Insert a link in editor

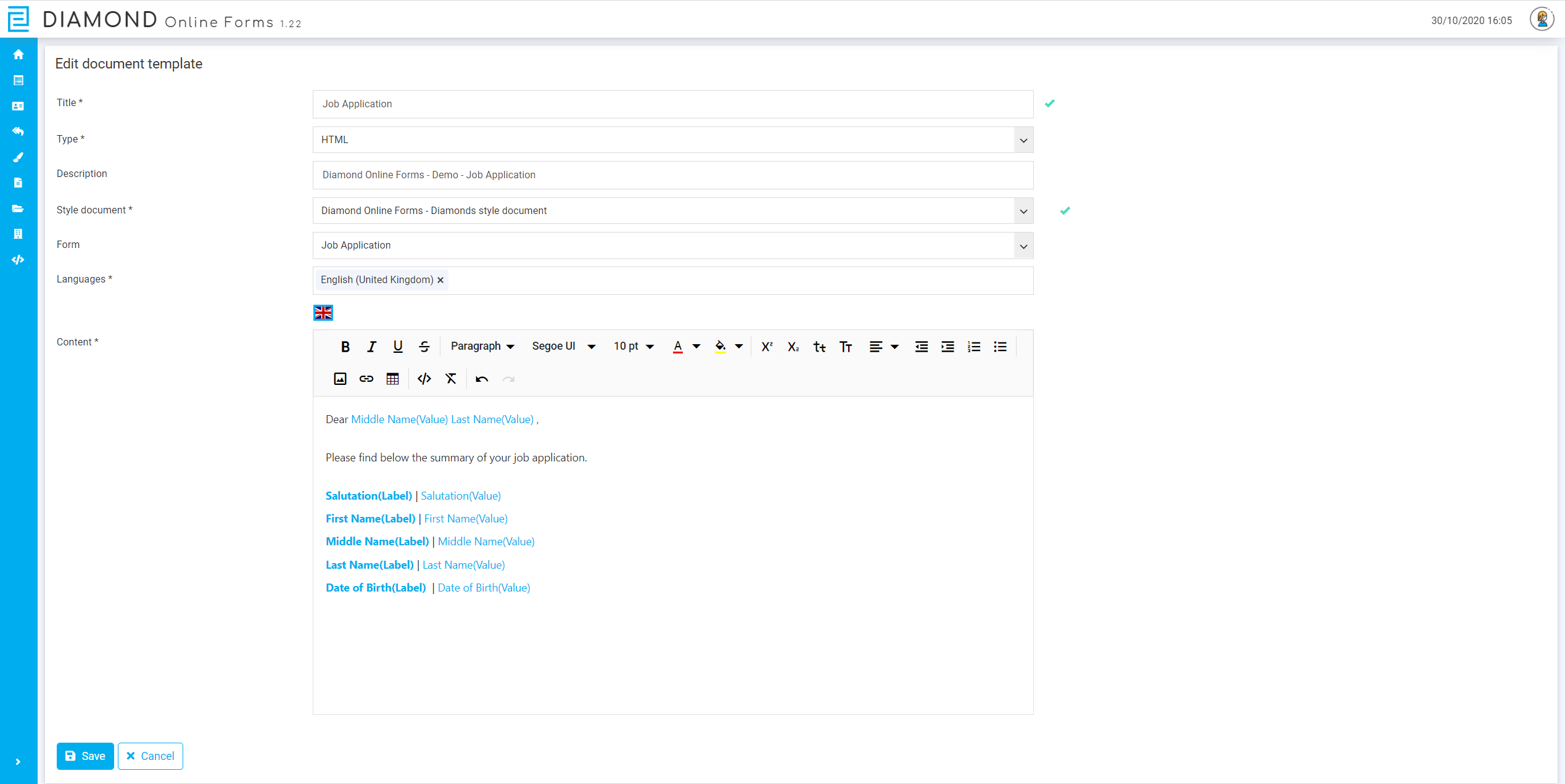366,379
